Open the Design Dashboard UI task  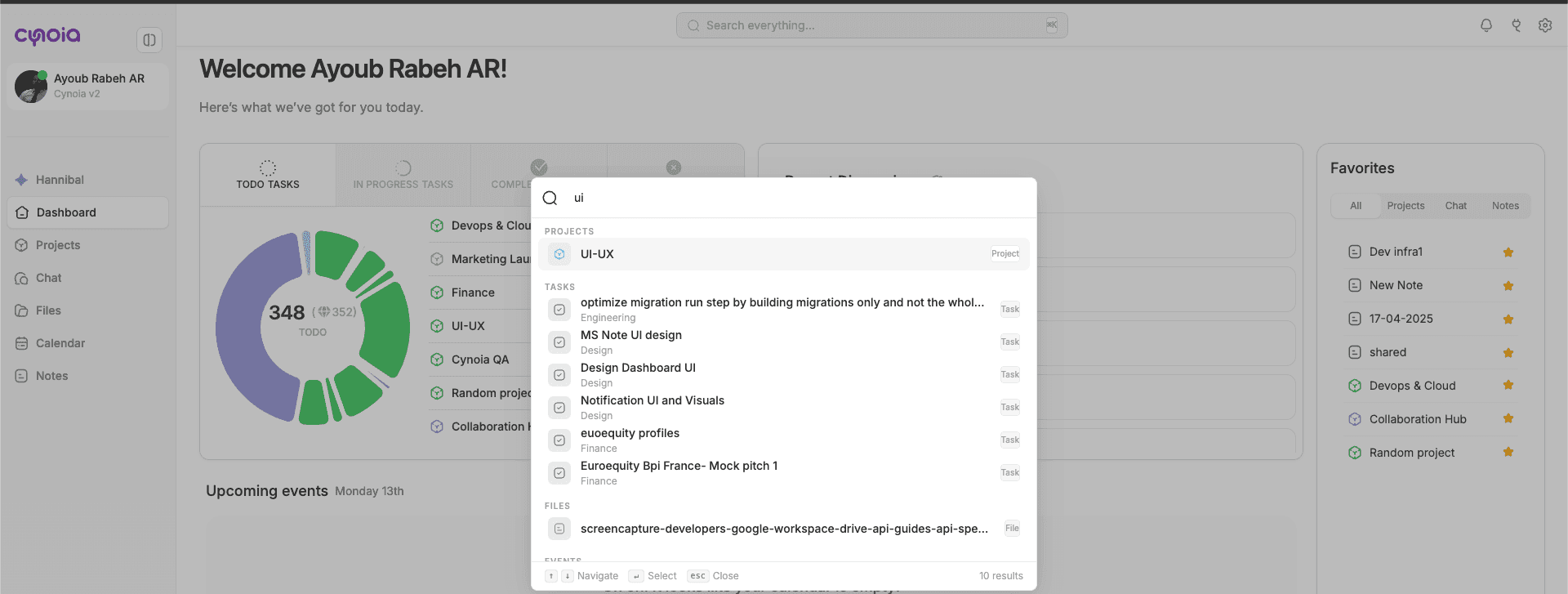tap(784, 375)
